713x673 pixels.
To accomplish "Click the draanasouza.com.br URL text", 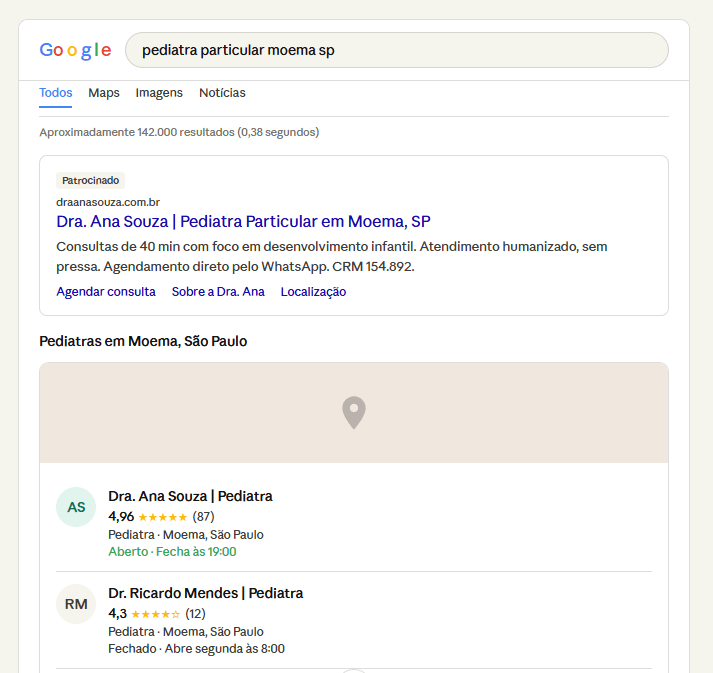I will 108,202.
